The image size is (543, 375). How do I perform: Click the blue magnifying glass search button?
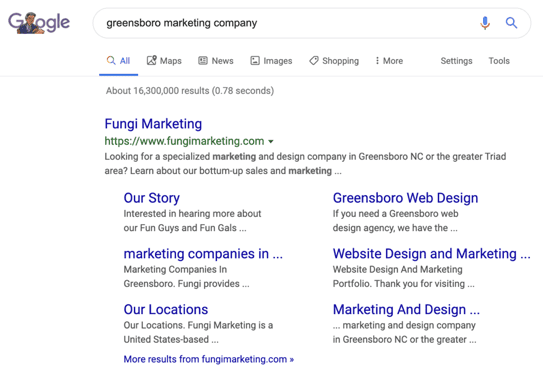click(511, 23)
